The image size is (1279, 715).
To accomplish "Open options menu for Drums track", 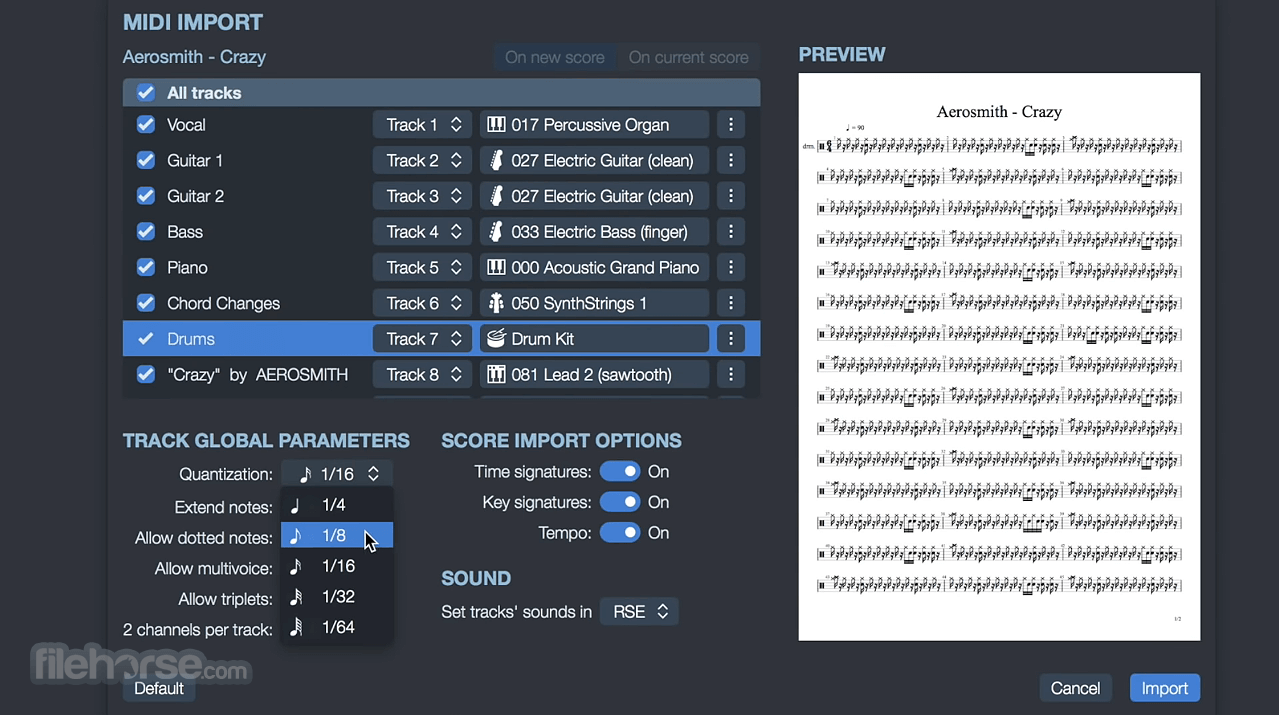I will coord(731,339).
